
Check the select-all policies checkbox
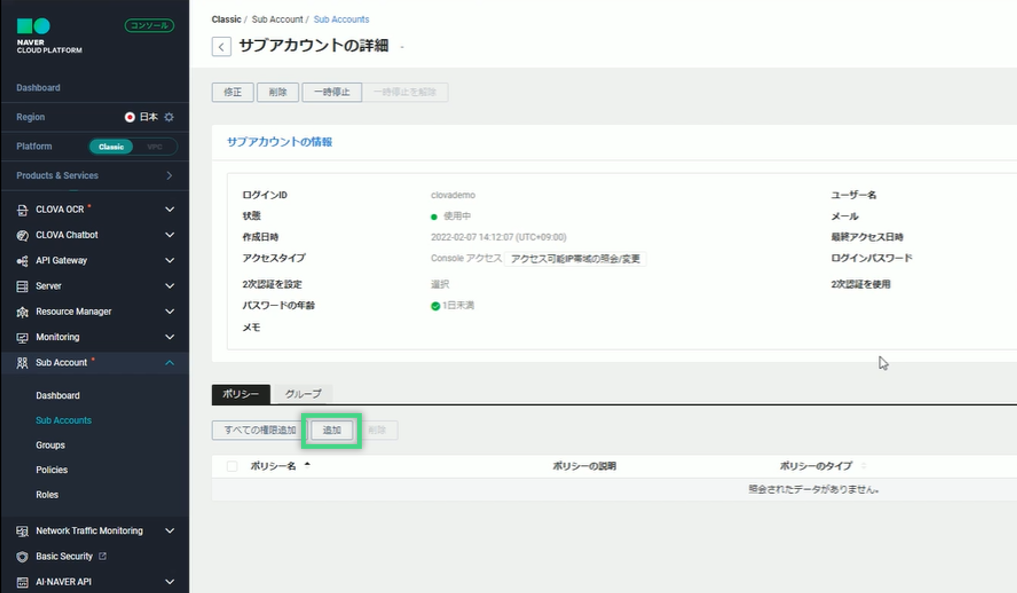(233, 466)
